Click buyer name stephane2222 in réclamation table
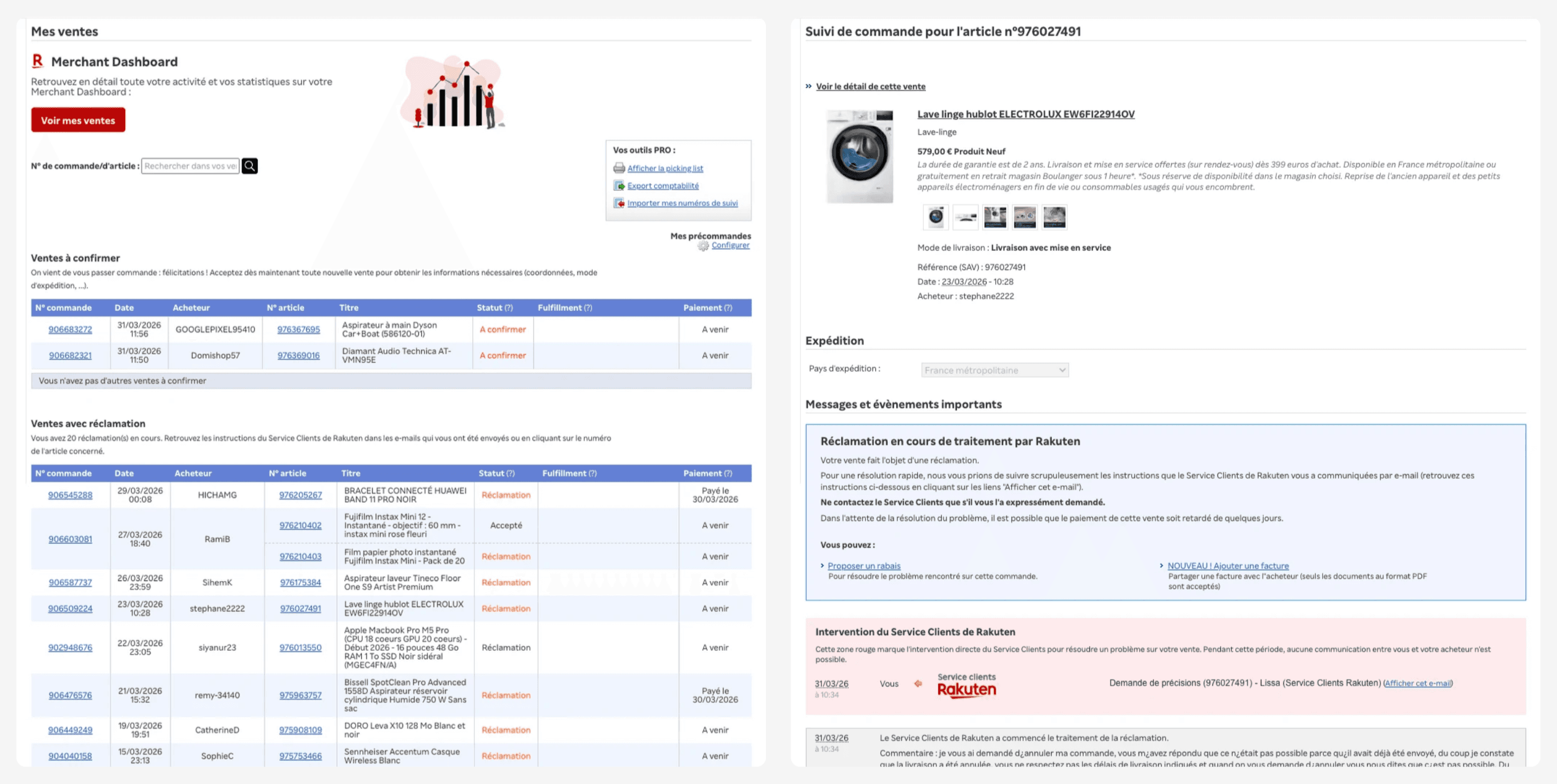The width and height of the screenshot is (1557, 784). tap(217, 608)
